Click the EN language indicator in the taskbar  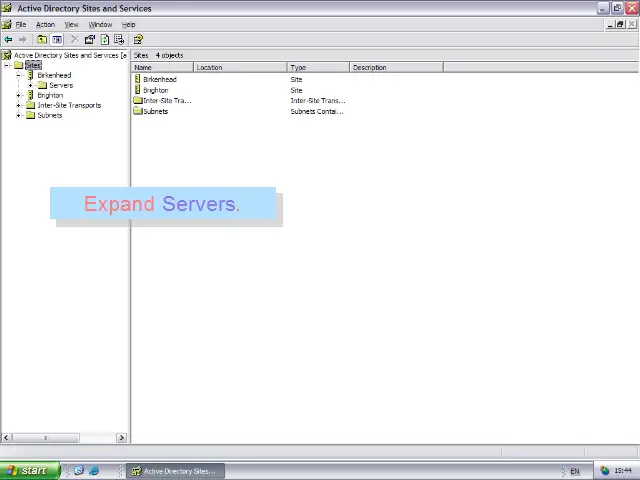575,471
